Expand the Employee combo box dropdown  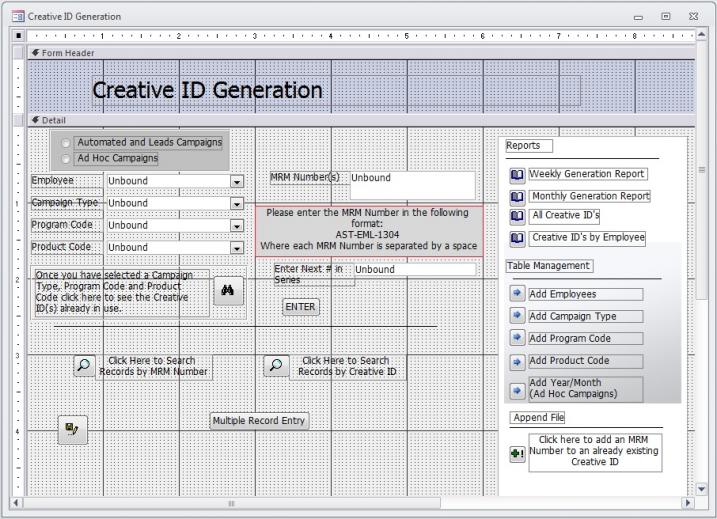click(x=237, y=182)
